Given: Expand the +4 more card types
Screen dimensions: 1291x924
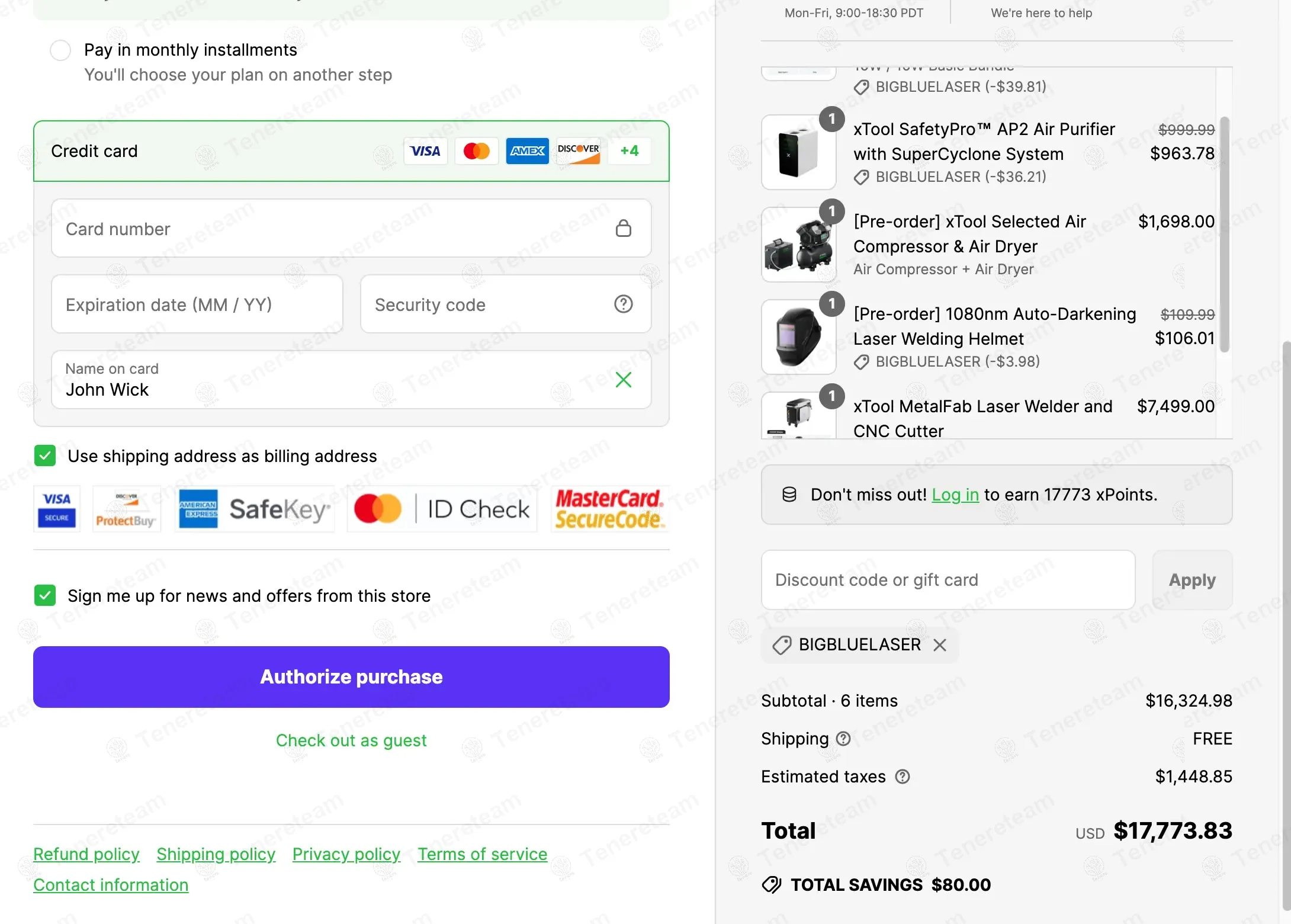Looking at the screenshot, I should click(x=629, y=151).
